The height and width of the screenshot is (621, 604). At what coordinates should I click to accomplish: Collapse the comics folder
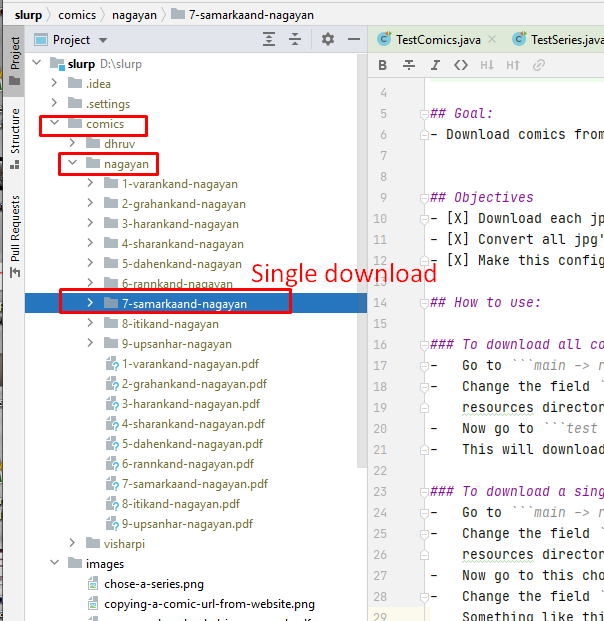(54, 123)
